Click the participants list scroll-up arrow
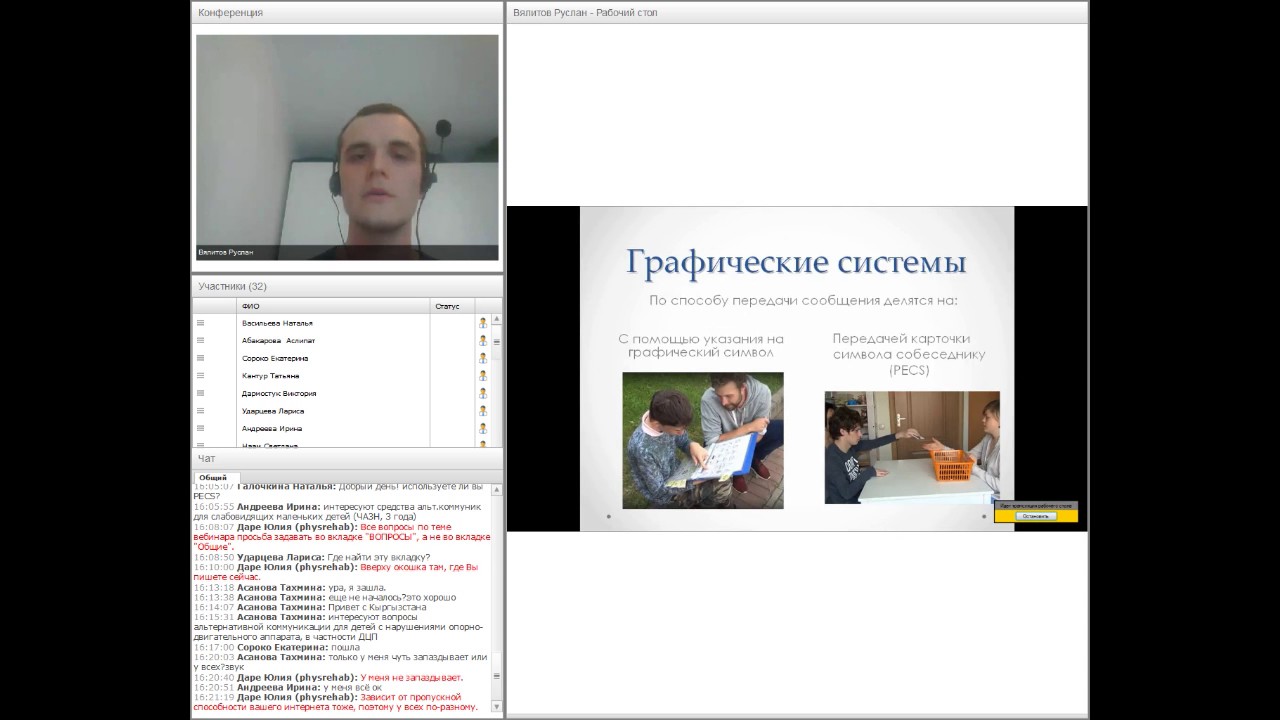This screenshot has height=720, width=1280. point(496,320)
